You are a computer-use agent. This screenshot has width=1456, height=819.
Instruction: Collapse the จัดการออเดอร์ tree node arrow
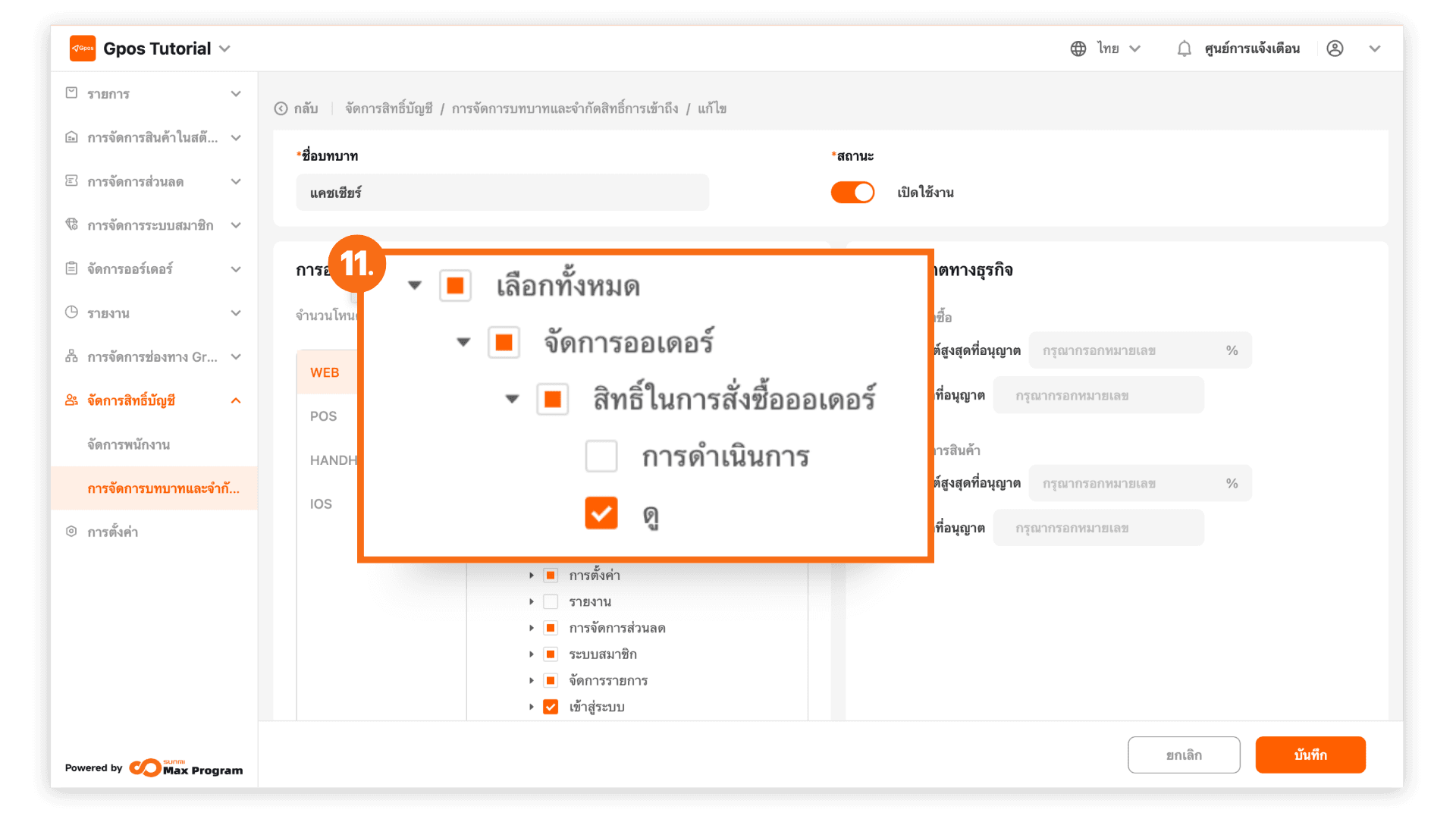point(463,342)
